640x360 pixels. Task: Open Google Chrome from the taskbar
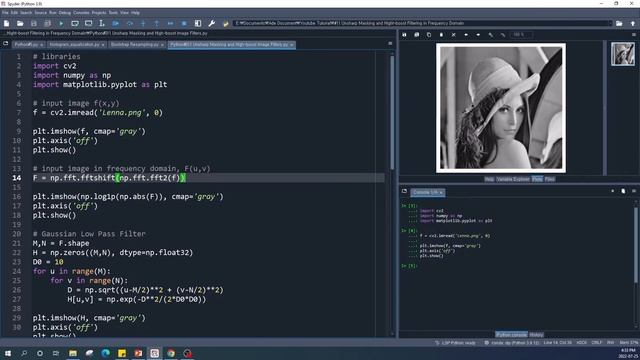(x=171, y=353)
